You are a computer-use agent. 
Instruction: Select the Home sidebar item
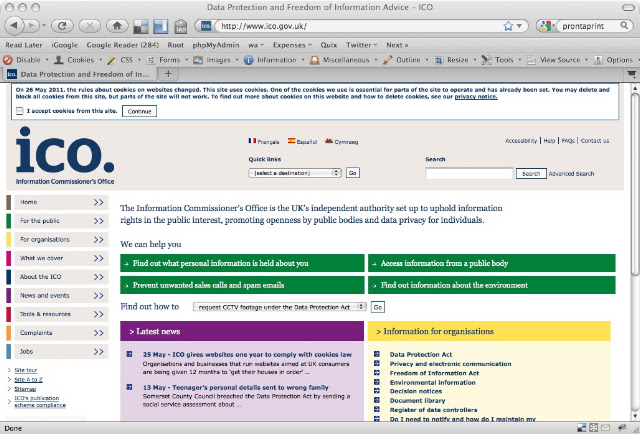click(61, 202)
